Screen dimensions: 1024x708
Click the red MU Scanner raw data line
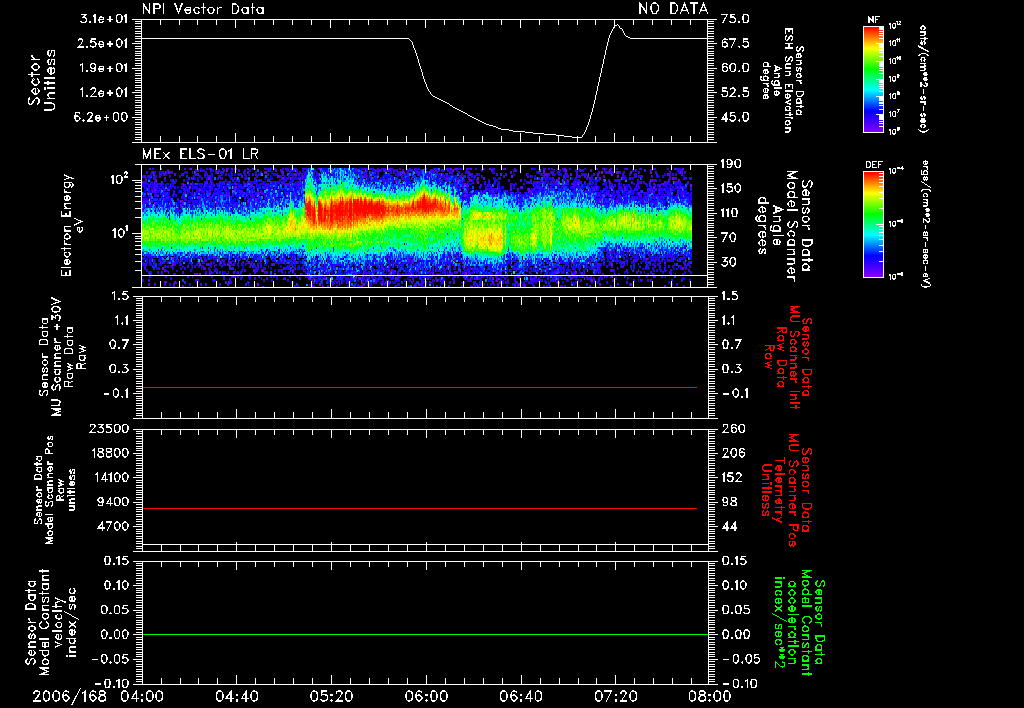tap(419, 387)
